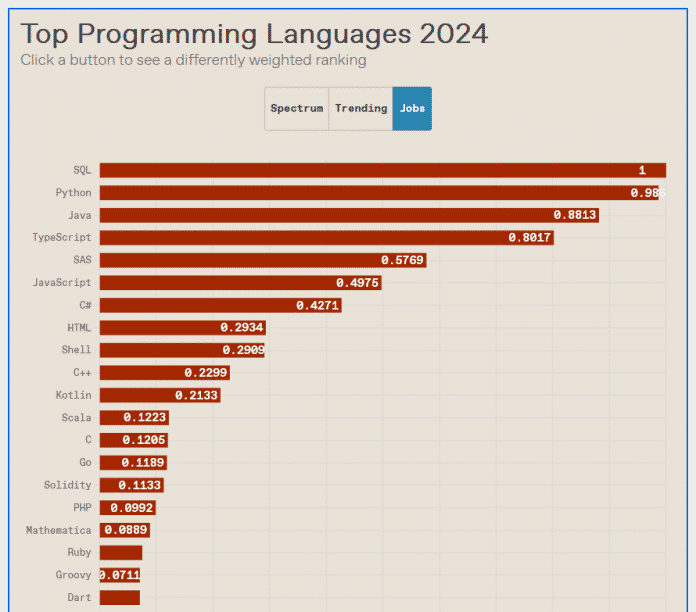
Task: Click the 'Dart' axis label
Action: click(x=79, y=597)
